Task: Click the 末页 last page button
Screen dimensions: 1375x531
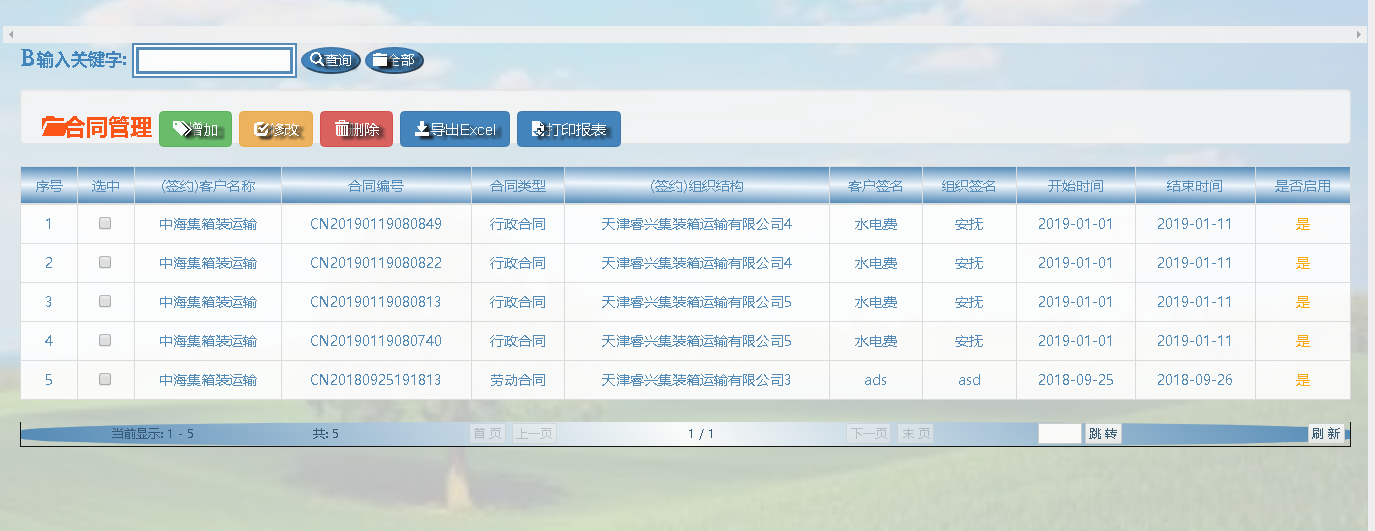Action: [x=916, y=434]
